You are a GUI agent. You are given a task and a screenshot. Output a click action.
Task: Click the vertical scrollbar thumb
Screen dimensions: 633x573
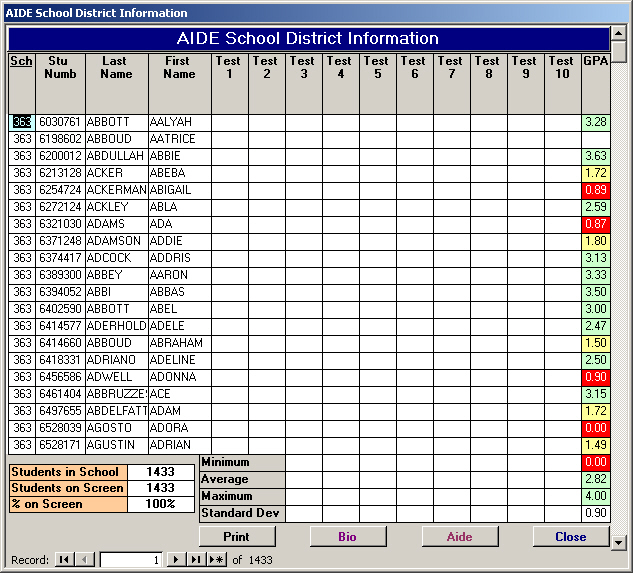click(618, 51)
